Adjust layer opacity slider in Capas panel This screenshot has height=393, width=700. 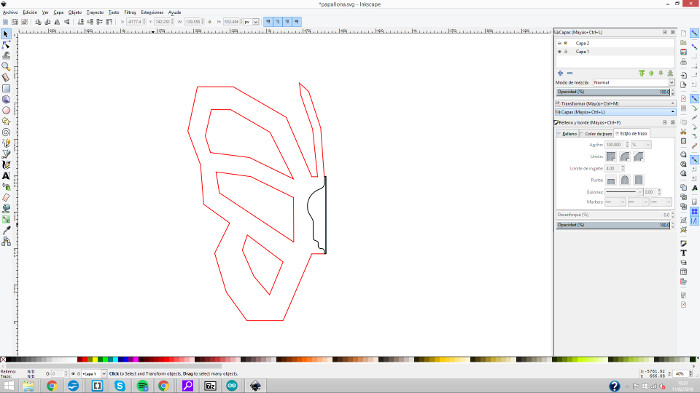(x=613, y=92)
